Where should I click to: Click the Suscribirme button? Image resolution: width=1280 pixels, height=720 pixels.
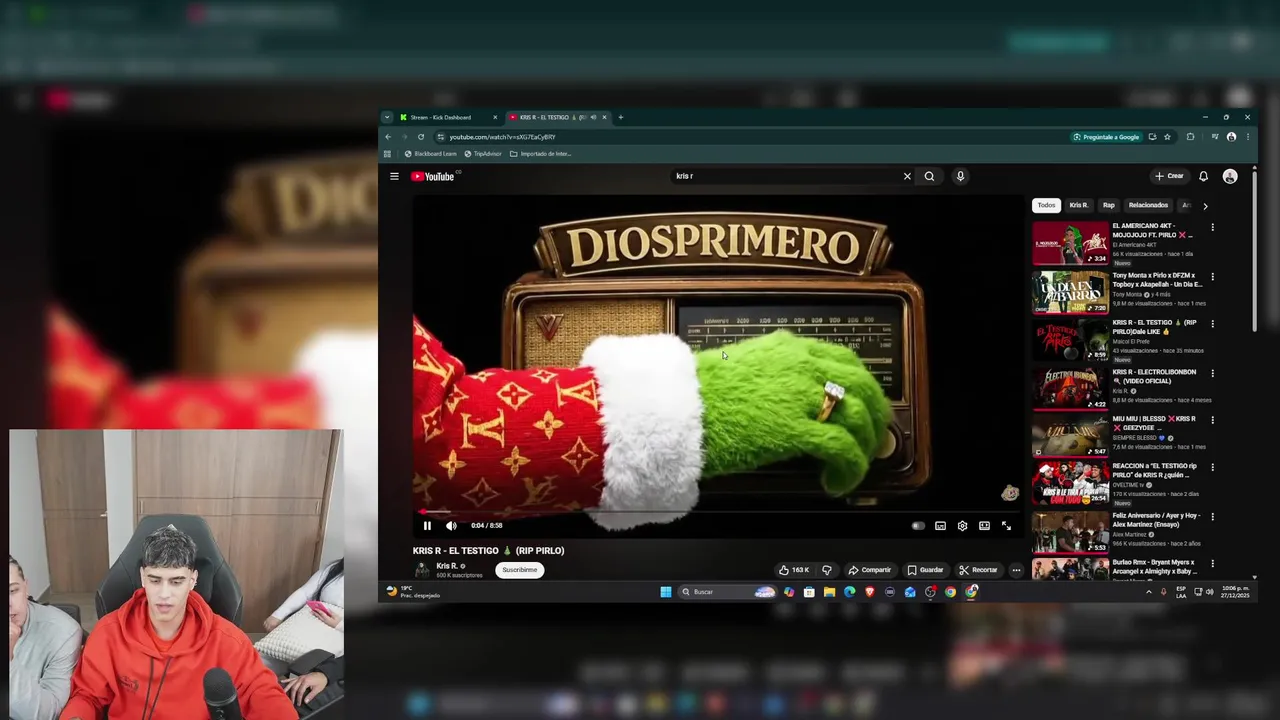(520, 570)
